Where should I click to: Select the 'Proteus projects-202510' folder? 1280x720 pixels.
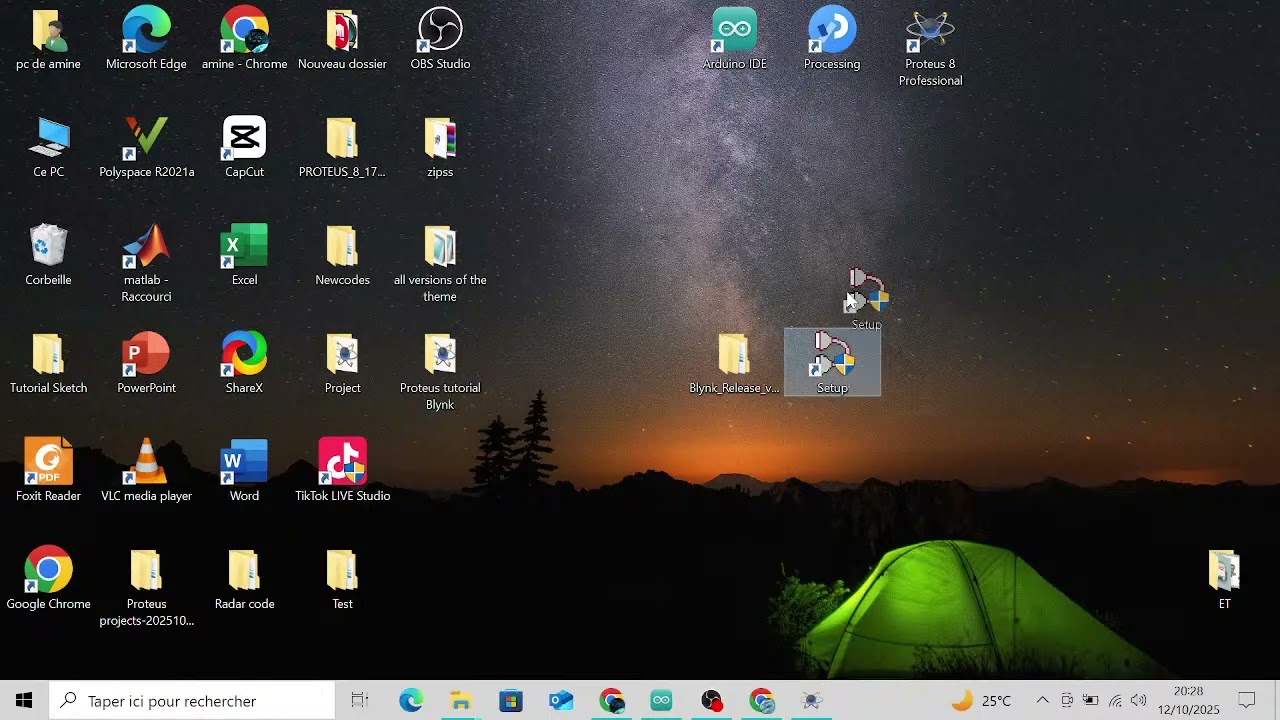pos(146,588)
